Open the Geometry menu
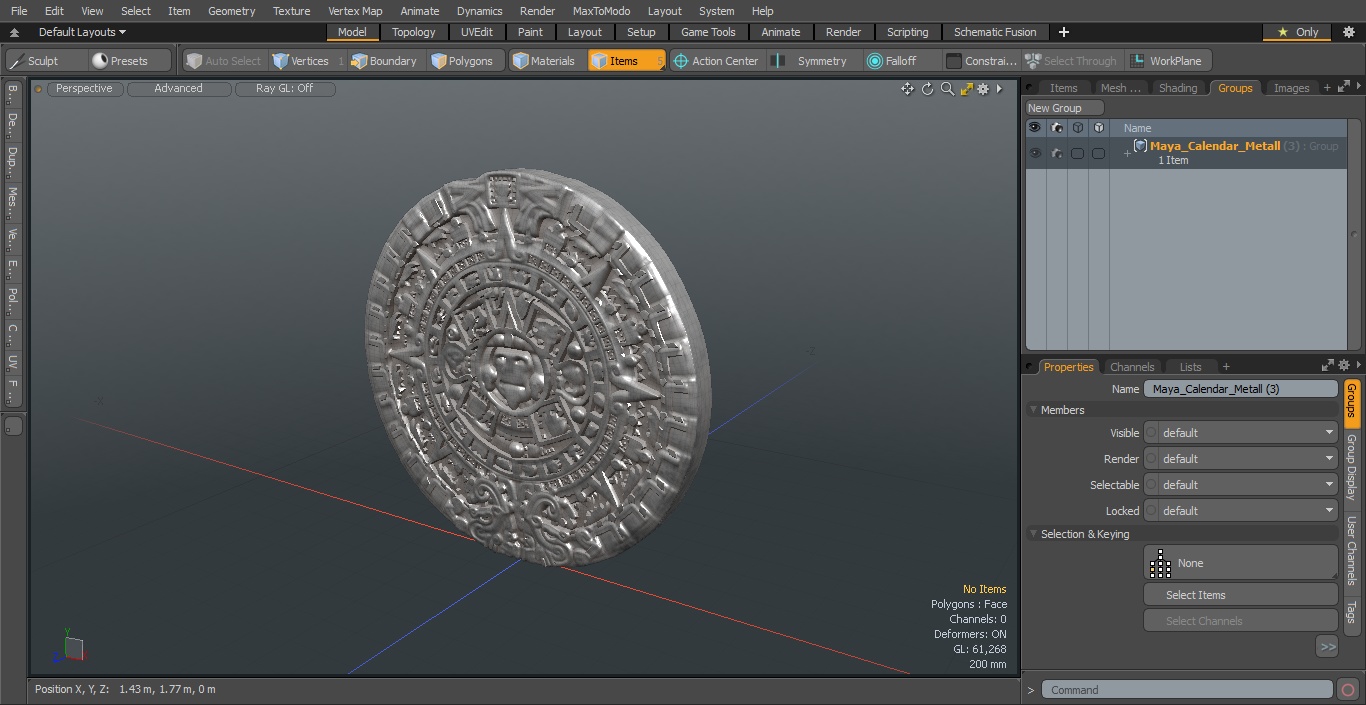The height and width of the screenshot is (705, 1366). 231,11
